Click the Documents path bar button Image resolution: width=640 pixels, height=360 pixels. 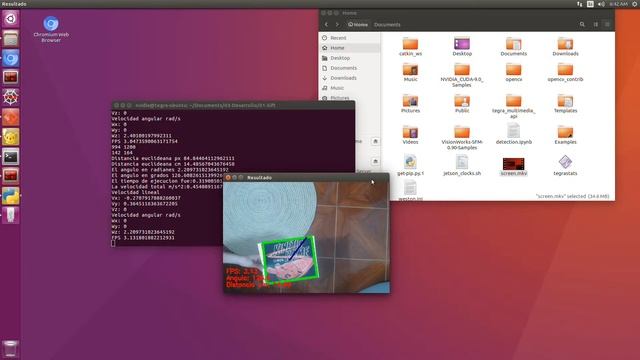pos(387,24)
